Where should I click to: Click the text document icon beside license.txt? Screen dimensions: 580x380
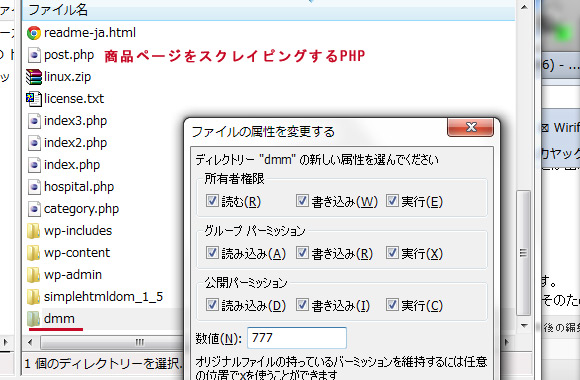click(34, 99)
